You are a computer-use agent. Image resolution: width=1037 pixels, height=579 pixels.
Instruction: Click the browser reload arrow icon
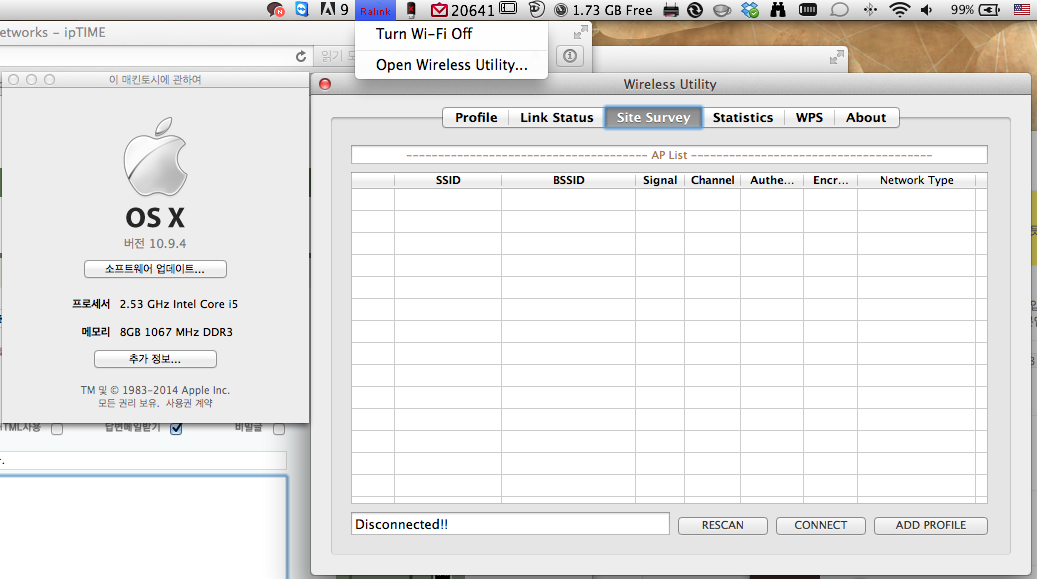pos(301,56)
